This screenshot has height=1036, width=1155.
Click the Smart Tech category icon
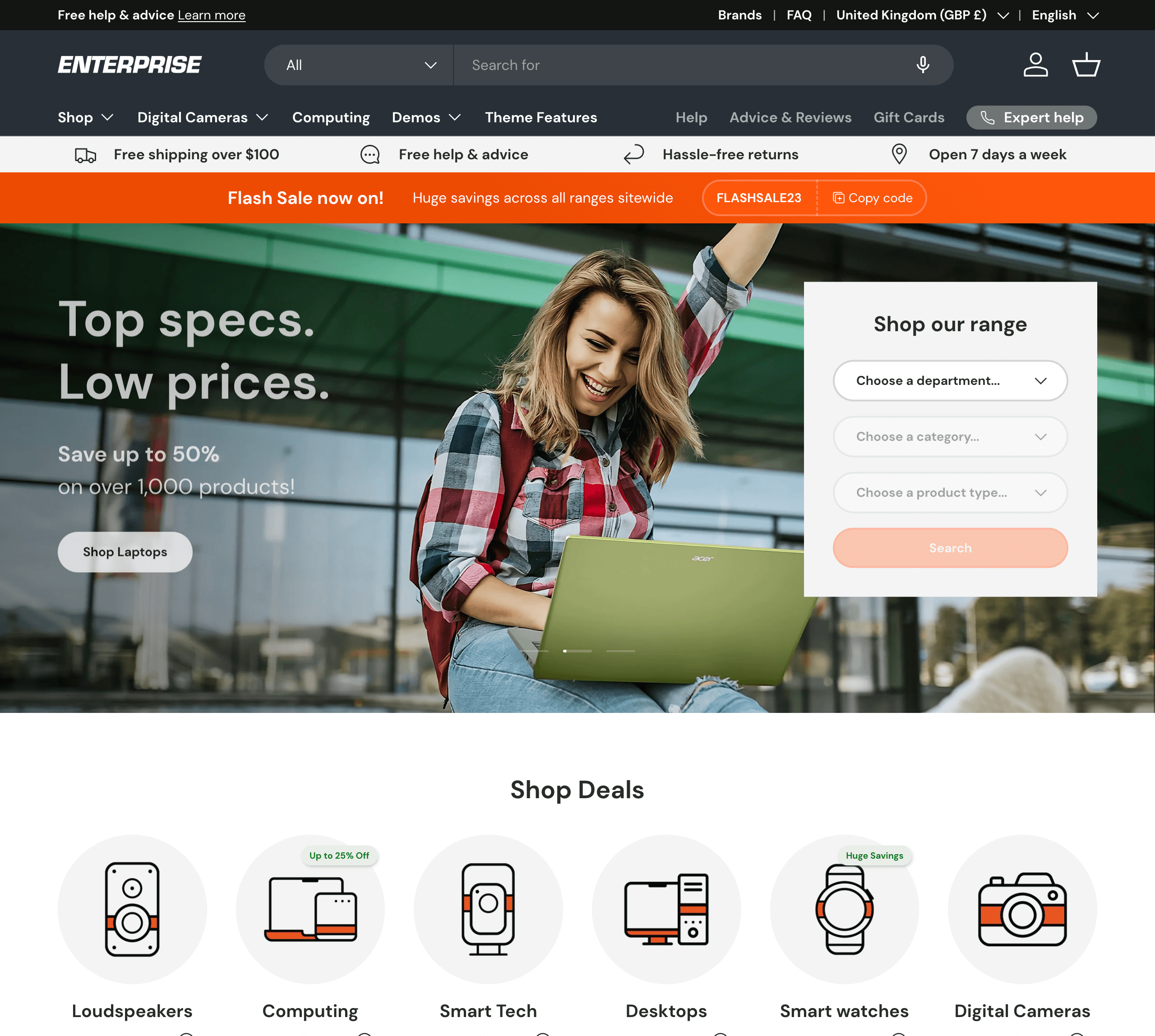tap(488, 909)
